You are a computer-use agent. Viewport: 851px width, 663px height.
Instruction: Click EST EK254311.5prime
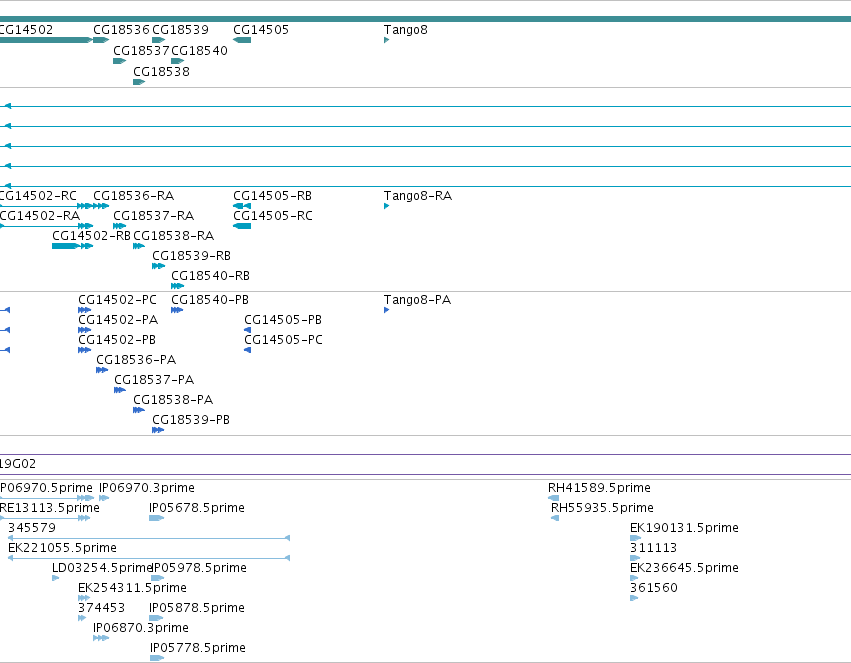pos(132,588)
